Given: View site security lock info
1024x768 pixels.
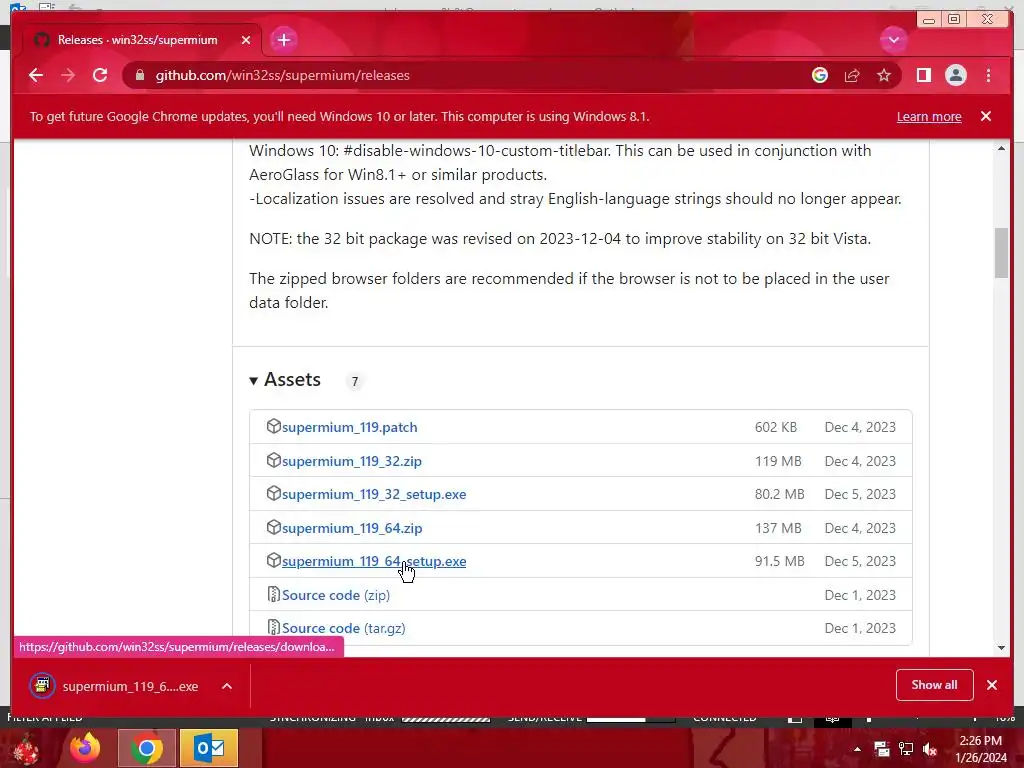Looking at the screenshot, I should coord(139,75).
